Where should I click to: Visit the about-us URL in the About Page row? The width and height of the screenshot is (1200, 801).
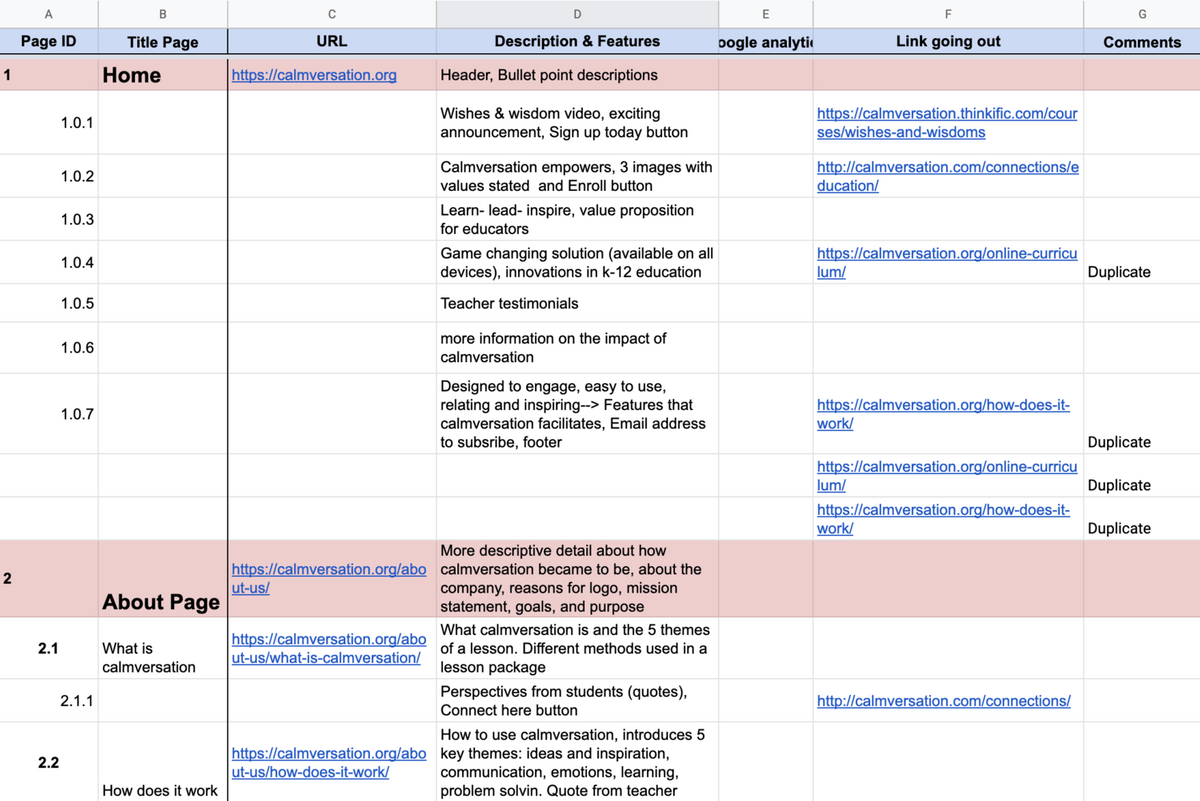(329, 579)
